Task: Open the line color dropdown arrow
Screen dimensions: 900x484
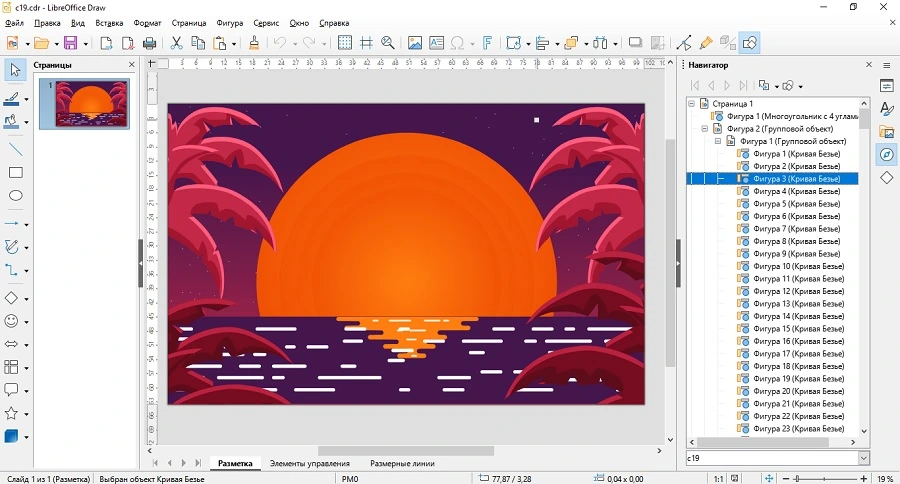Action: click(x=26, y=99)
